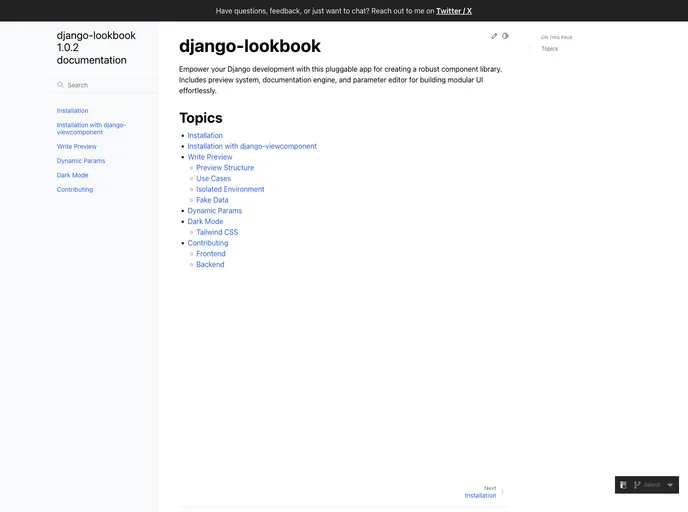Image resolution: width=688 pixels, height=512 pixels.
Task: Expand the latest version dropdown arrow
Action: pos(670,485)
